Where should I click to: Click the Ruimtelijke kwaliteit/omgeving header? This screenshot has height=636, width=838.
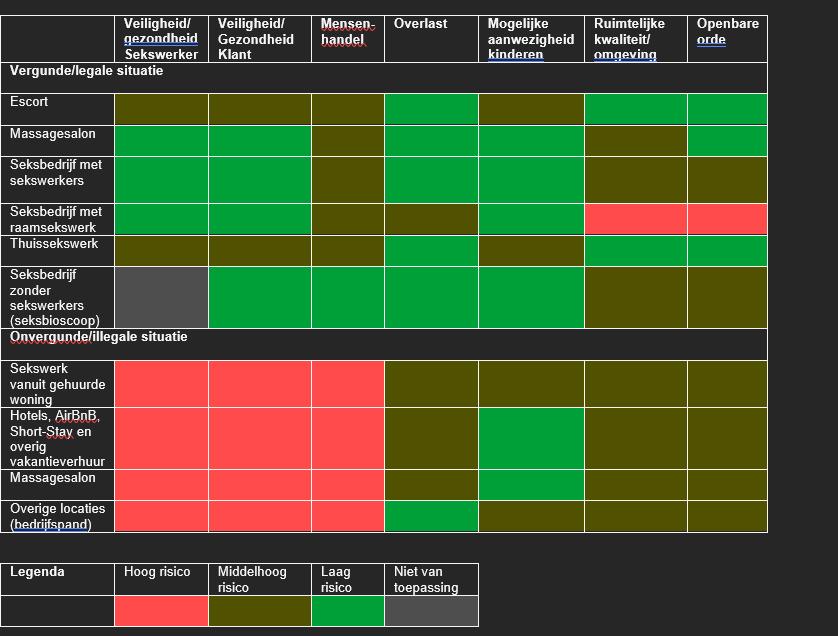629,39
